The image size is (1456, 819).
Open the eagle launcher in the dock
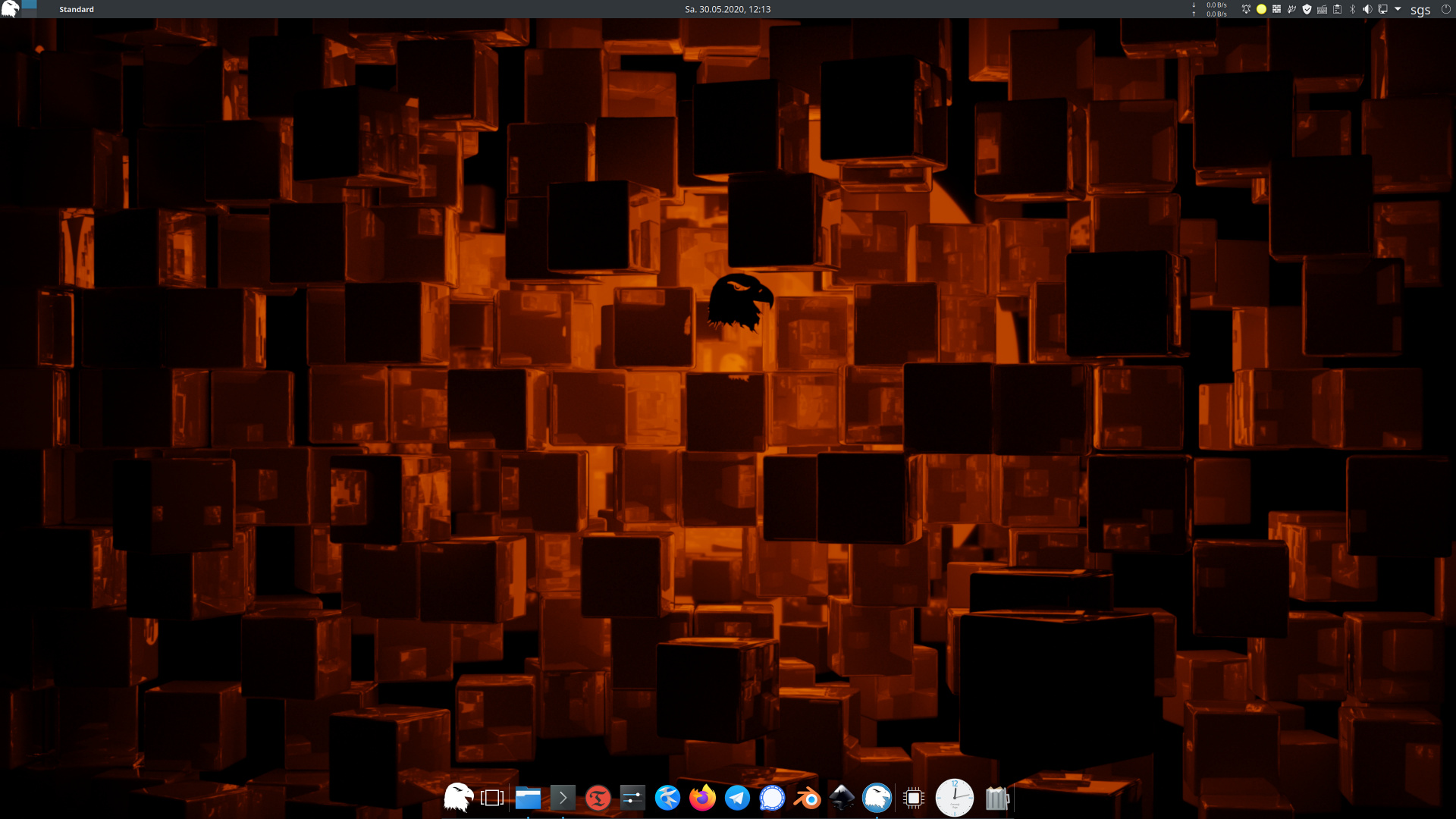458,798
